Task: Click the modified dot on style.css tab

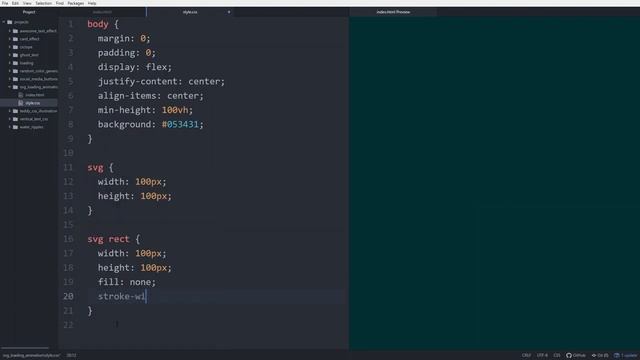Action: pyautogui.click(x=229, y=12)
